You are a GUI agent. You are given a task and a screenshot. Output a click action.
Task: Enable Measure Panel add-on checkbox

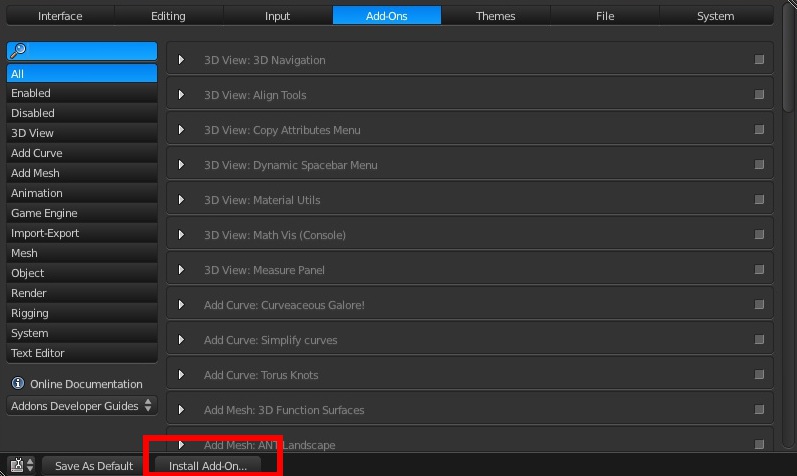[759, 270]
